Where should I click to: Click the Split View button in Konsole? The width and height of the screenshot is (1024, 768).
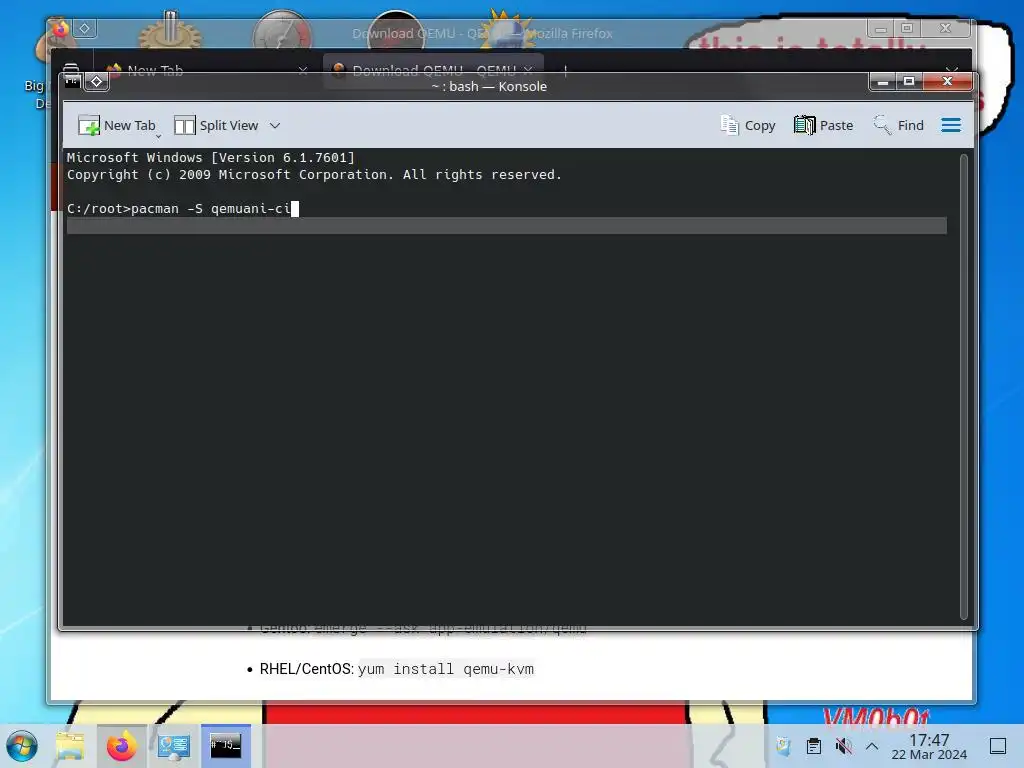(x=216, y=125)
